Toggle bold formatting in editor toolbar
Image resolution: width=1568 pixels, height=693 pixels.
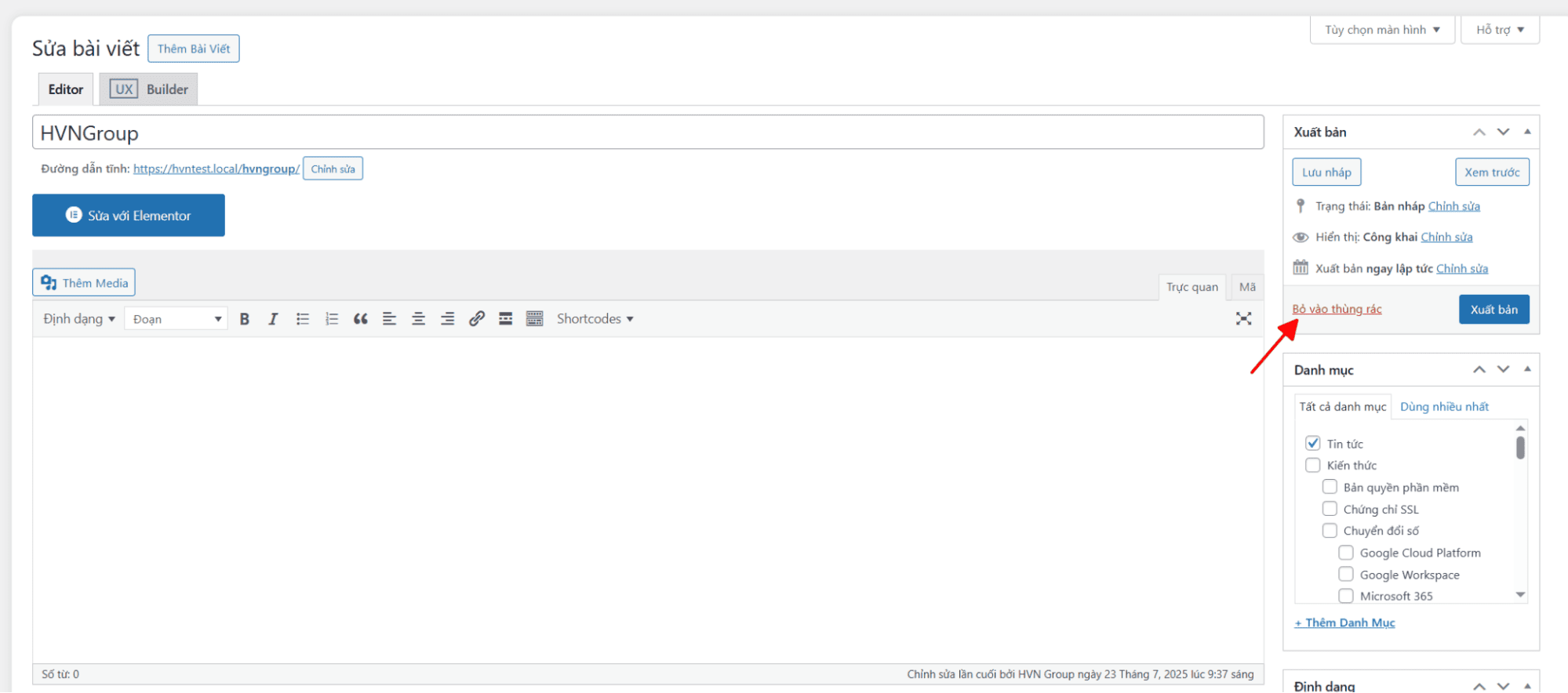pos(245,319)
